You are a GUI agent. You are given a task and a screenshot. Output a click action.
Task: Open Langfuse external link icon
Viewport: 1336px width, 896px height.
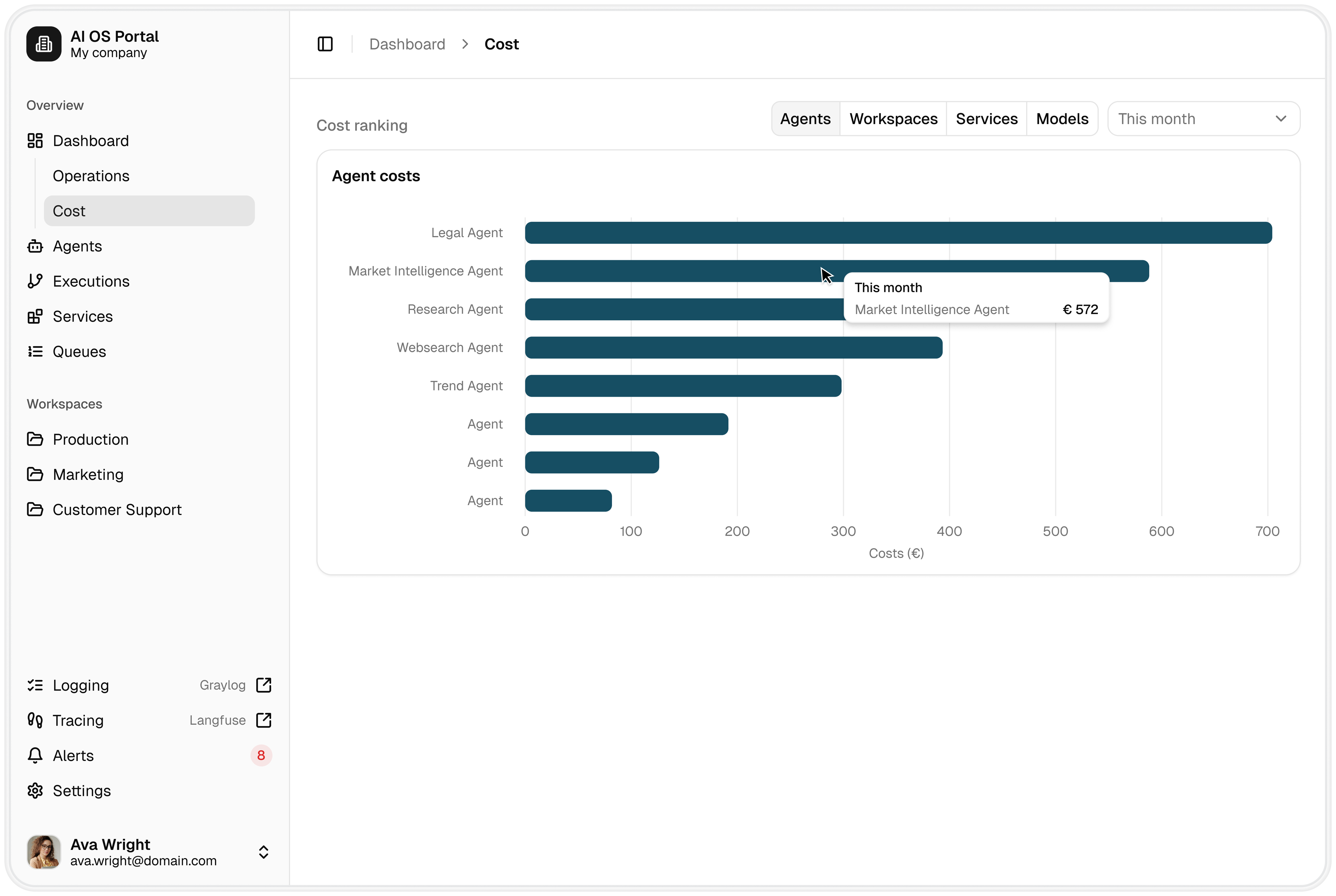[264, 720]
